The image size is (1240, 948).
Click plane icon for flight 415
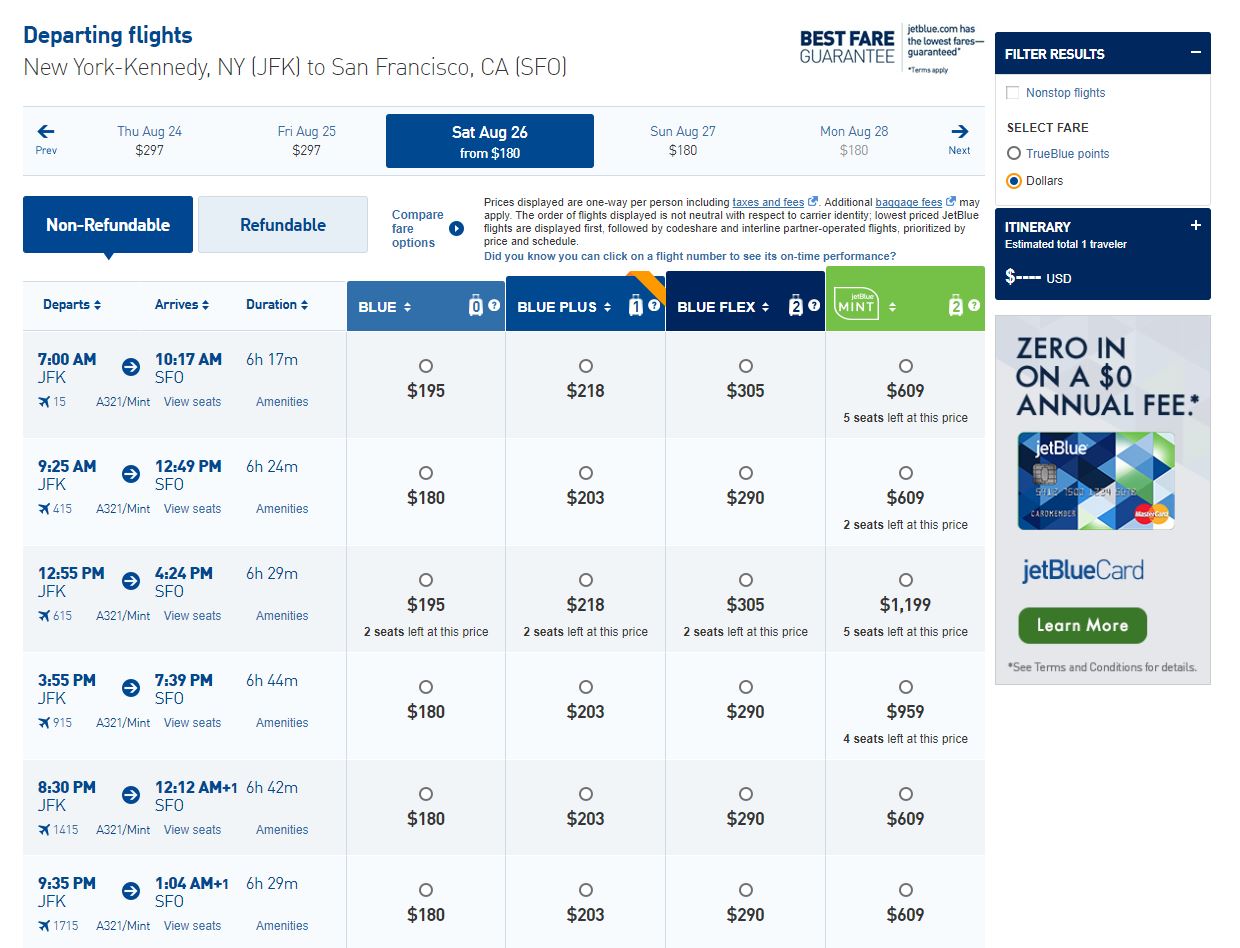(44, 509)
